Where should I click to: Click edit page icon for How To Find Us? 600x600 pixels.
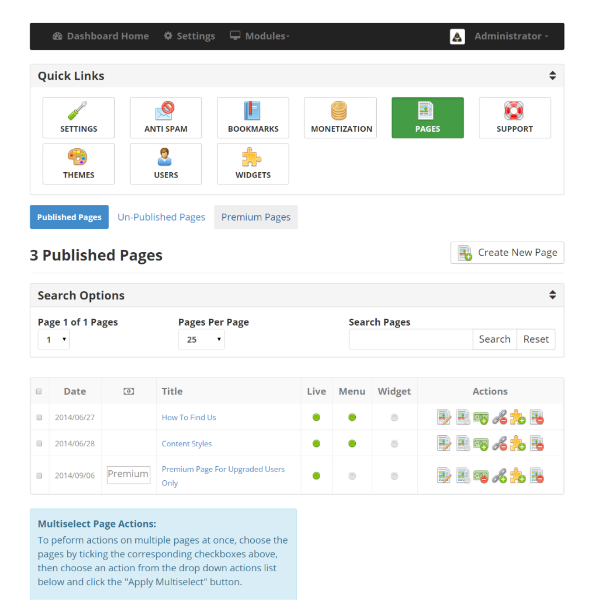pos(444,417)
